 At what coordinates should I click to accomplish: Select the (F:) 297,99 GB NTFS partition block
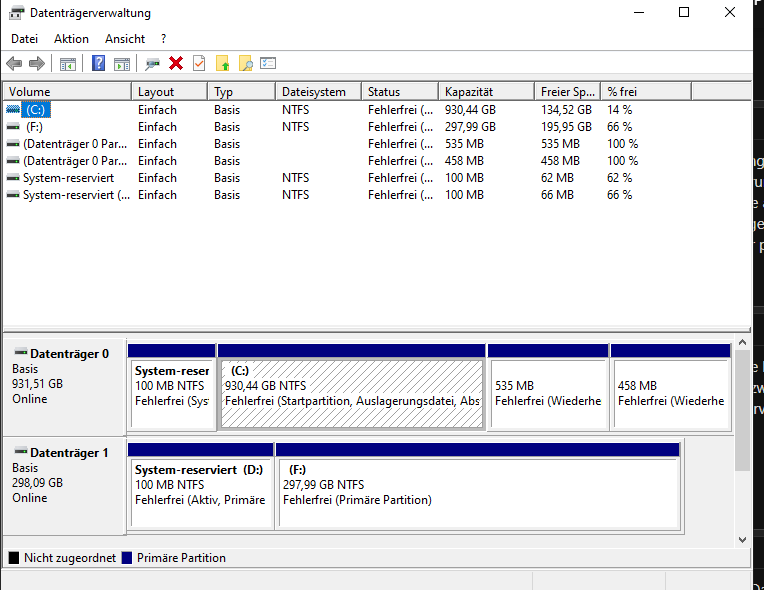pyautogui.click(x=478, y=486)
